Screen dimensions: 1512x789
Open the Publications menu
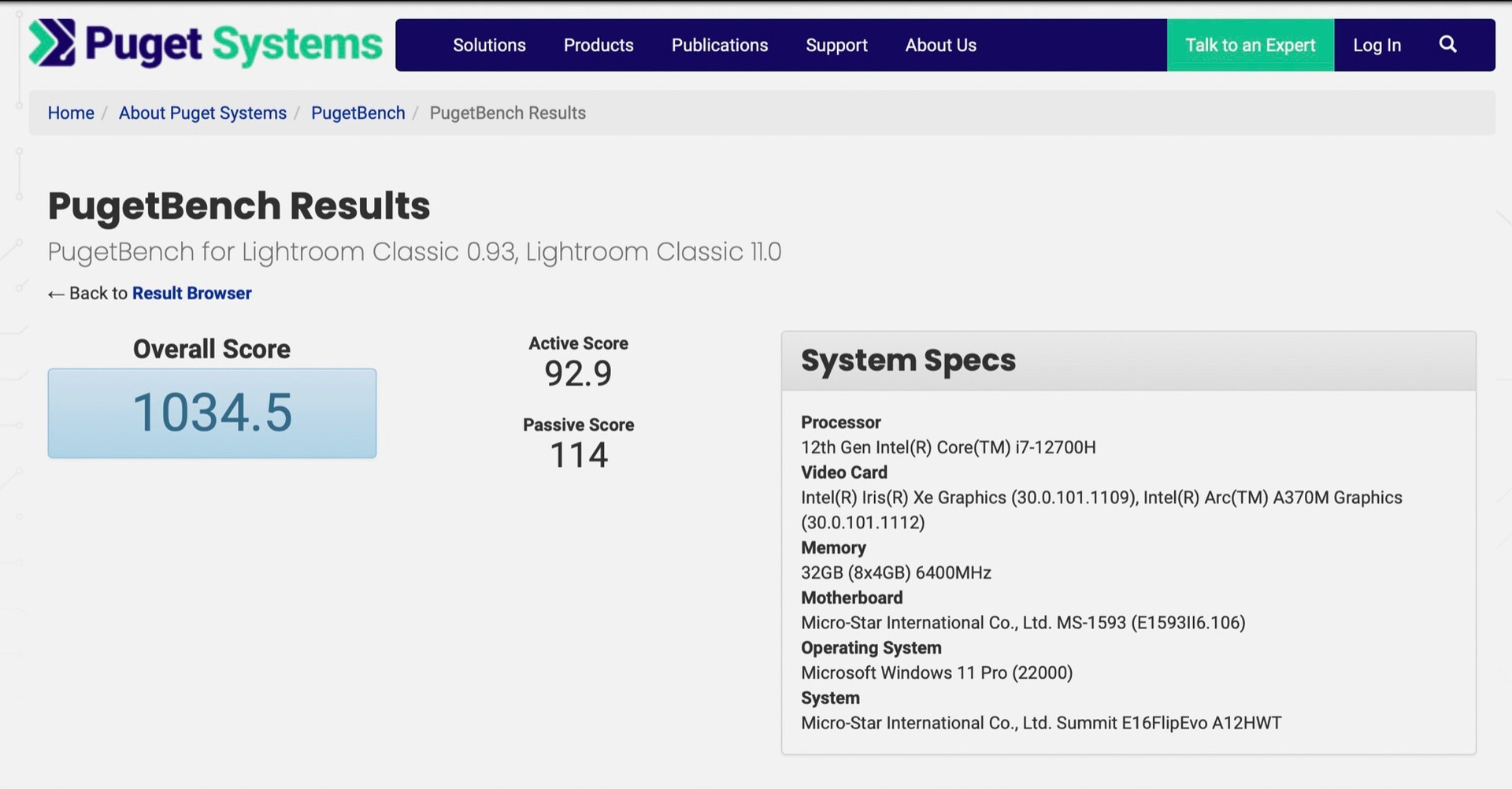pos(720,45)
